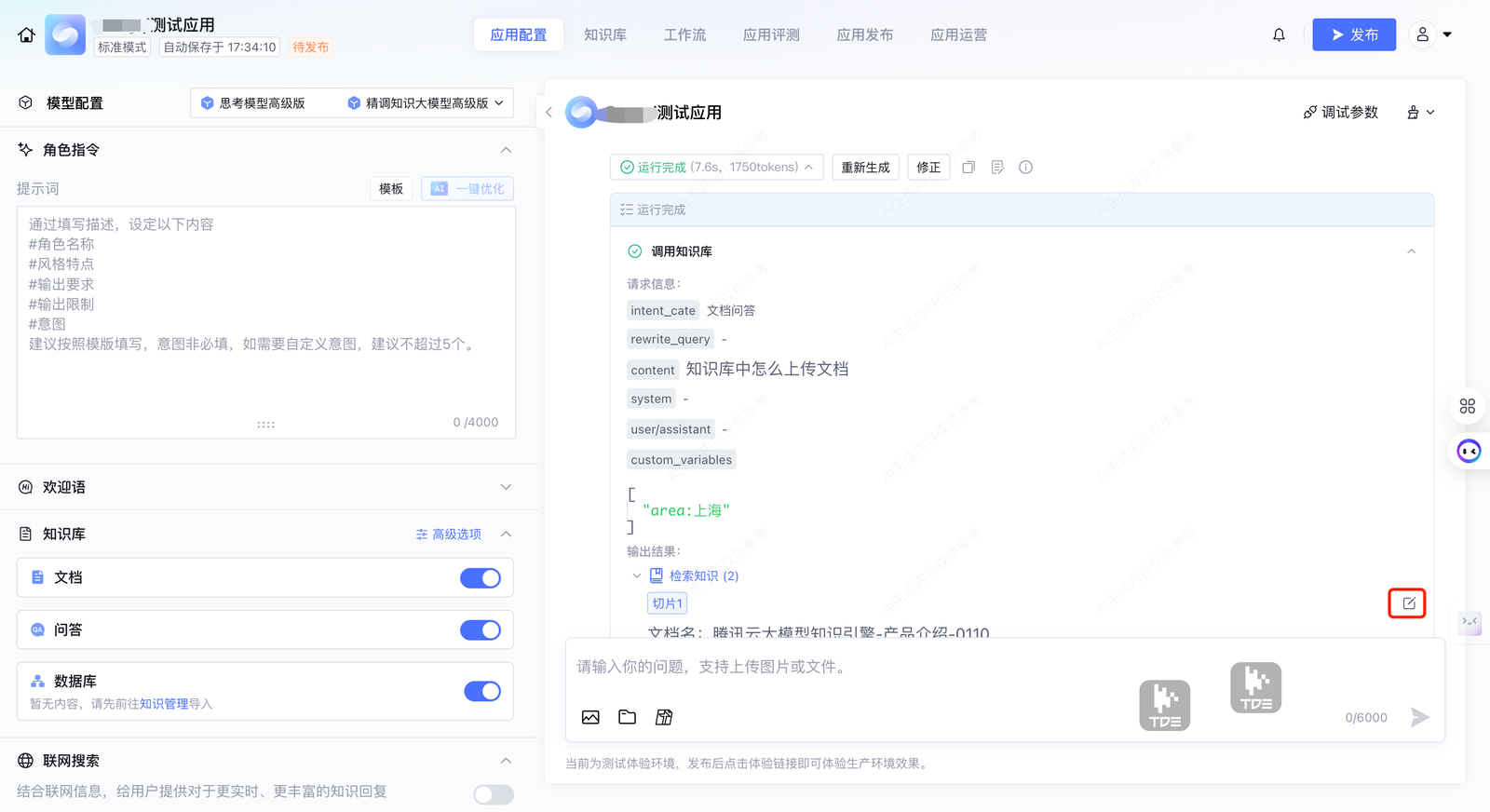Click the copy icon beside 修正

pos(968,168)
